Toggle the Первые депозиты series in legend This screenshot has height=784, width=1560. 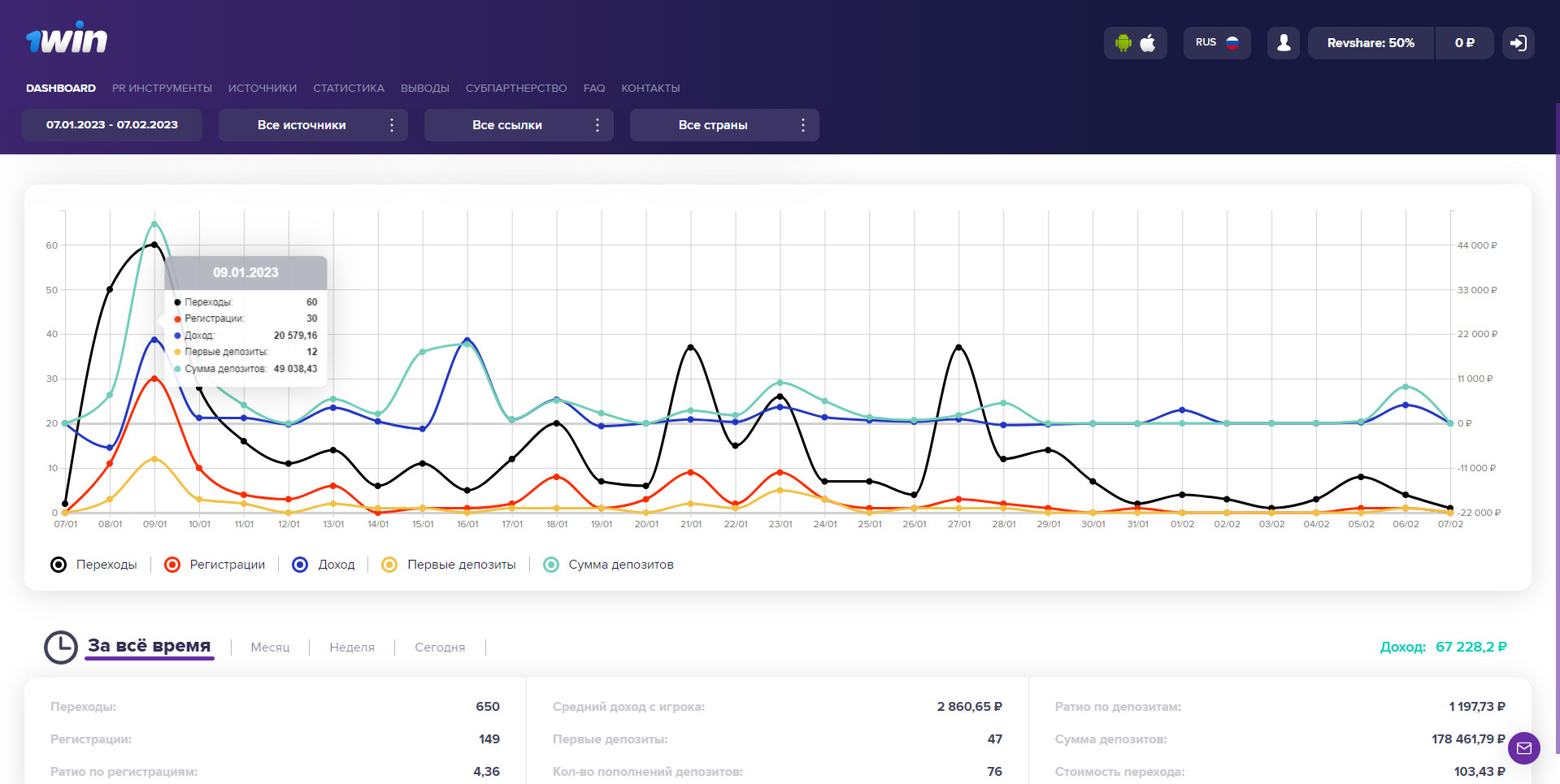[449, 565]
